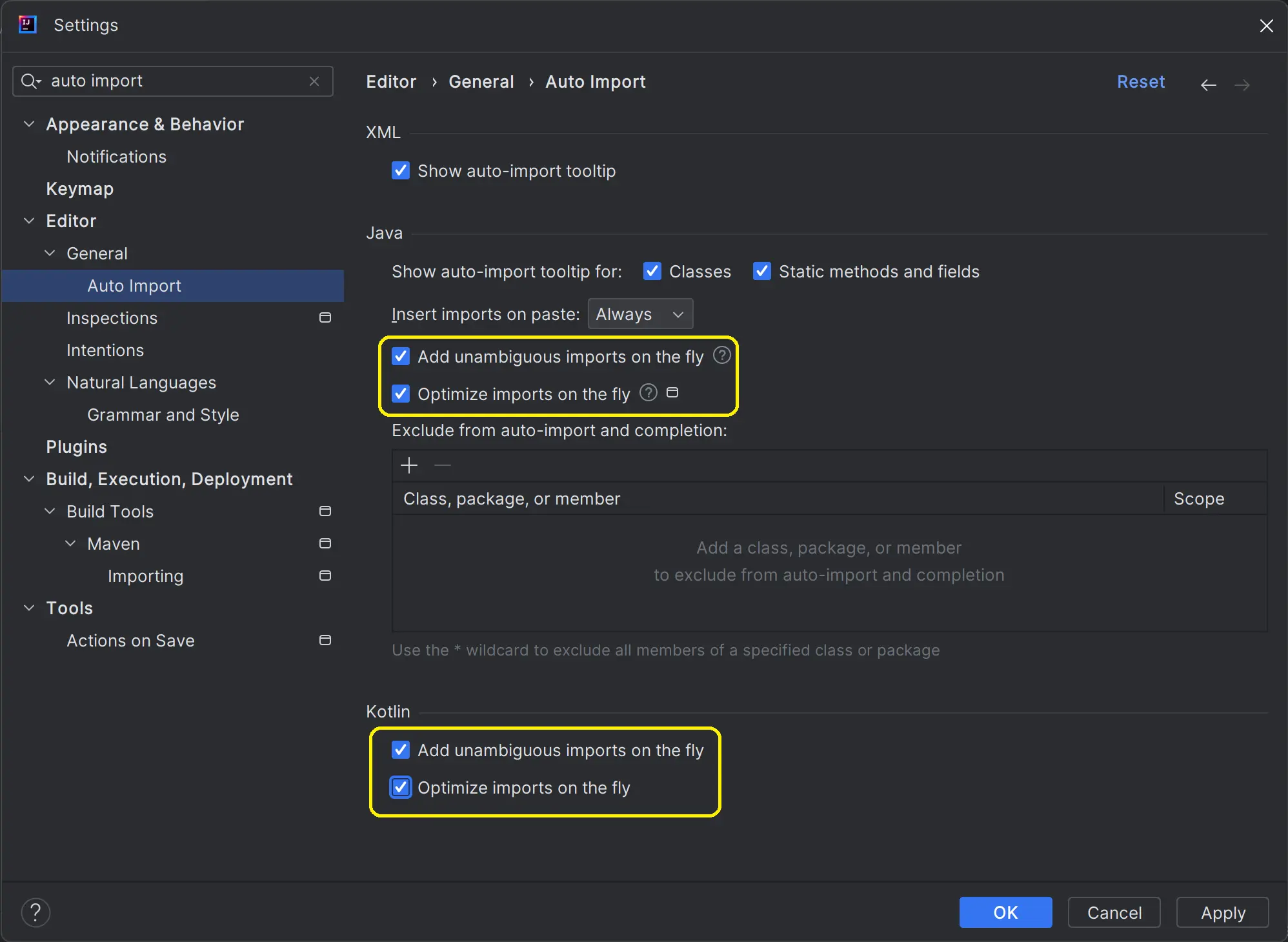Collapse Build, Execution, Deployment node
1288x942 pixels.
(x=29, y=479)
